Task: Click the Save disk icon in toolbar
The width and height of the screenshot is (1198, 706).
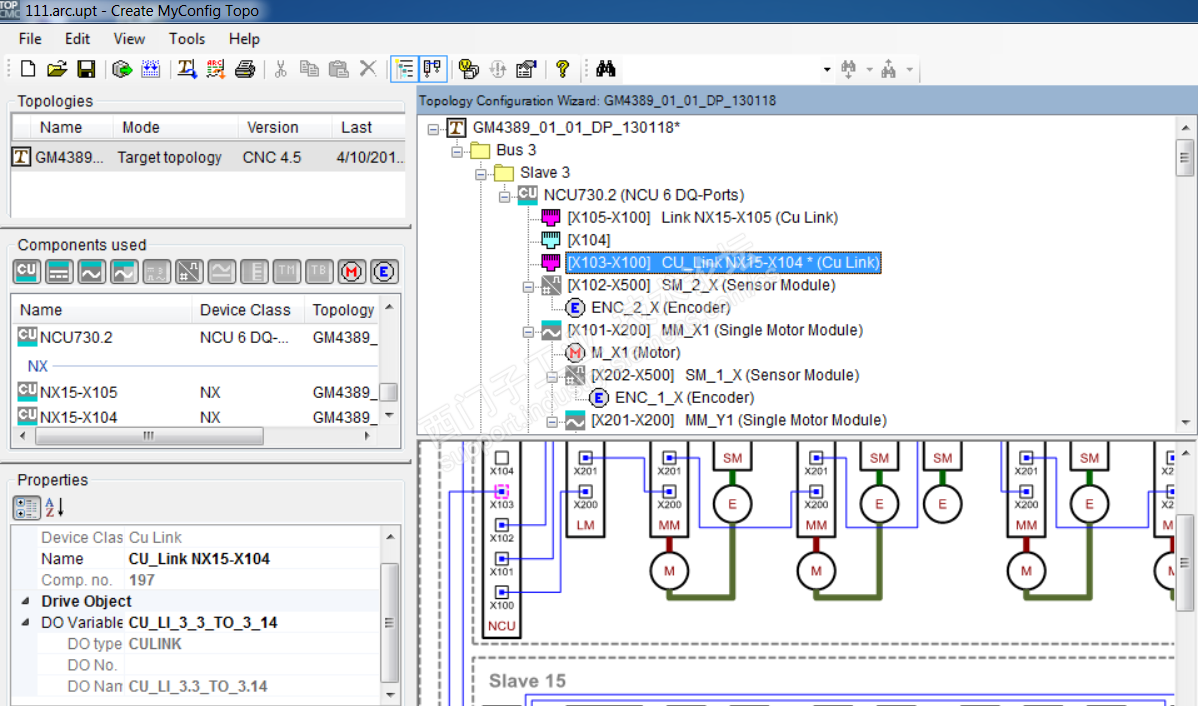Action: (x=86, y=69)
